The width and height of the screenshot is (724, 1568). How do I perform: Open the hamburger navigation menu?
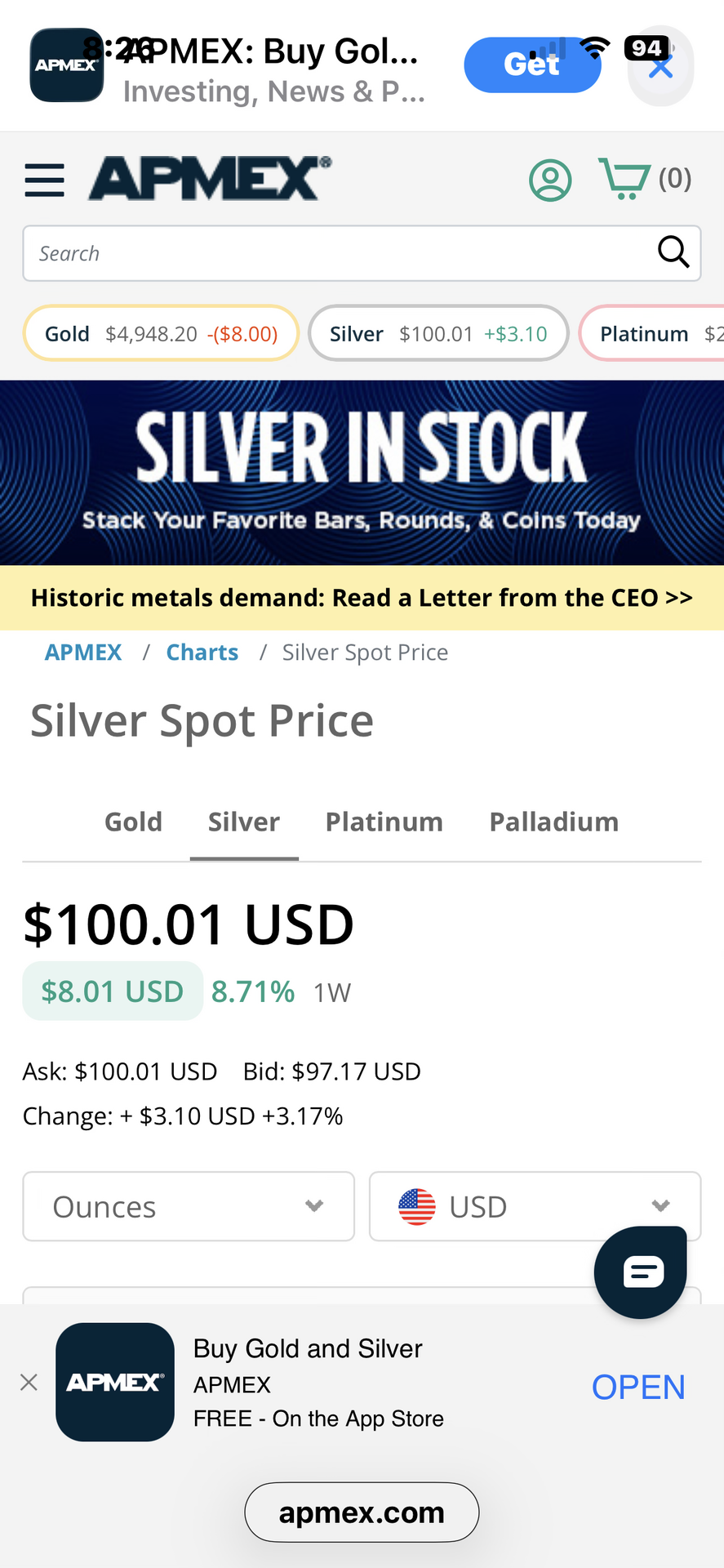click(44, 180)
